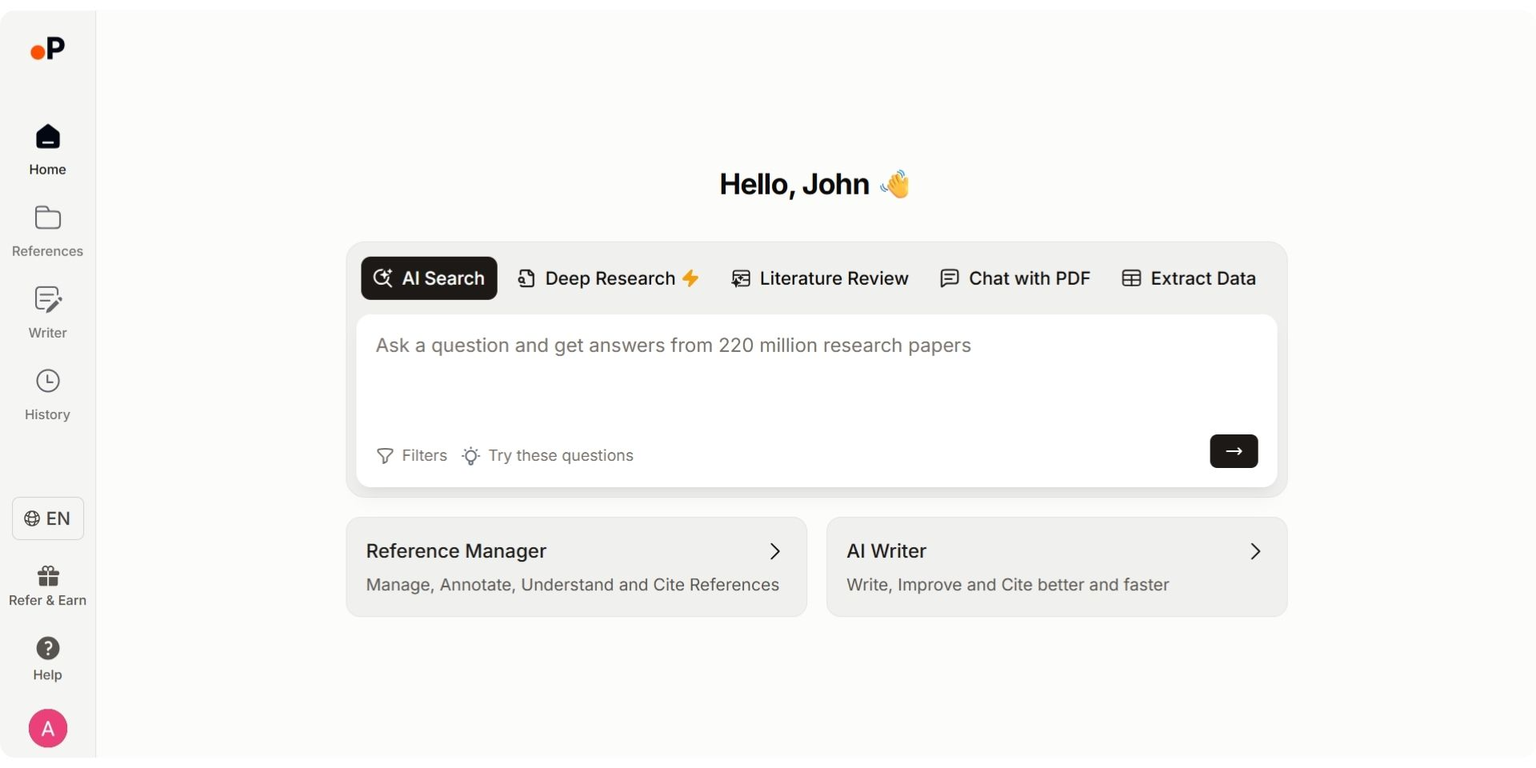Switch to the Chat with PDF tab
The width and height of the screenshot is (1536, 768).
tap(1015, 278)
